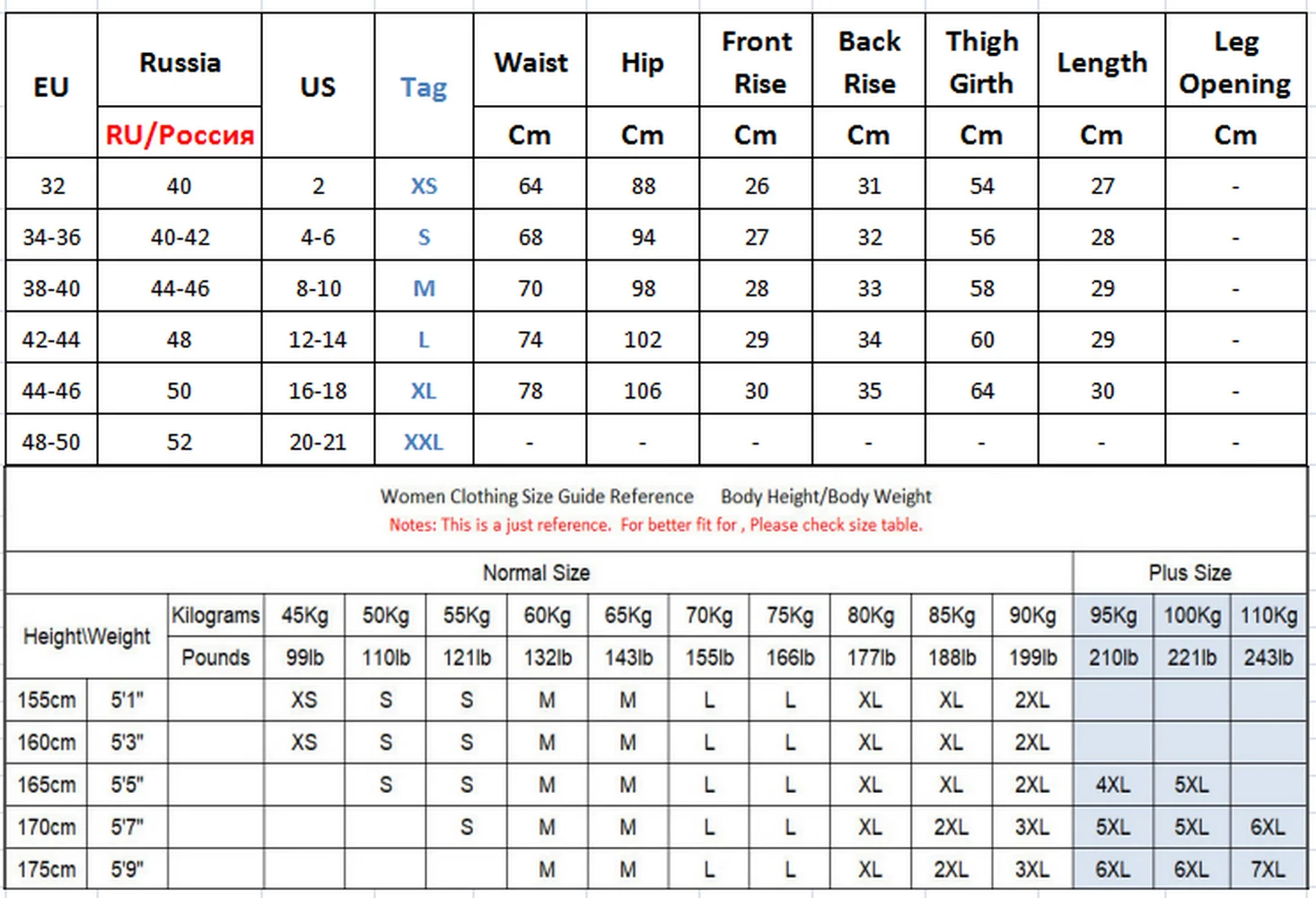Click the Waist column header

(531, 63)
